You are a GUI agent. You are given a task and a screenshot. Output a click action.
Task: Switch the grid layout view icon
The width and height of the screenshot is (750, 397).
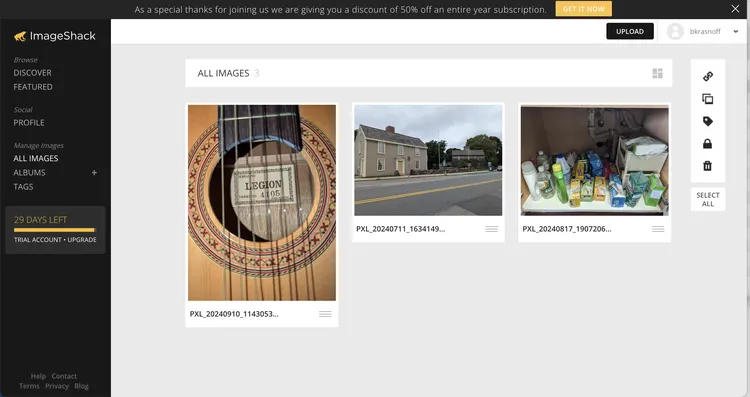tap(657, 73)
